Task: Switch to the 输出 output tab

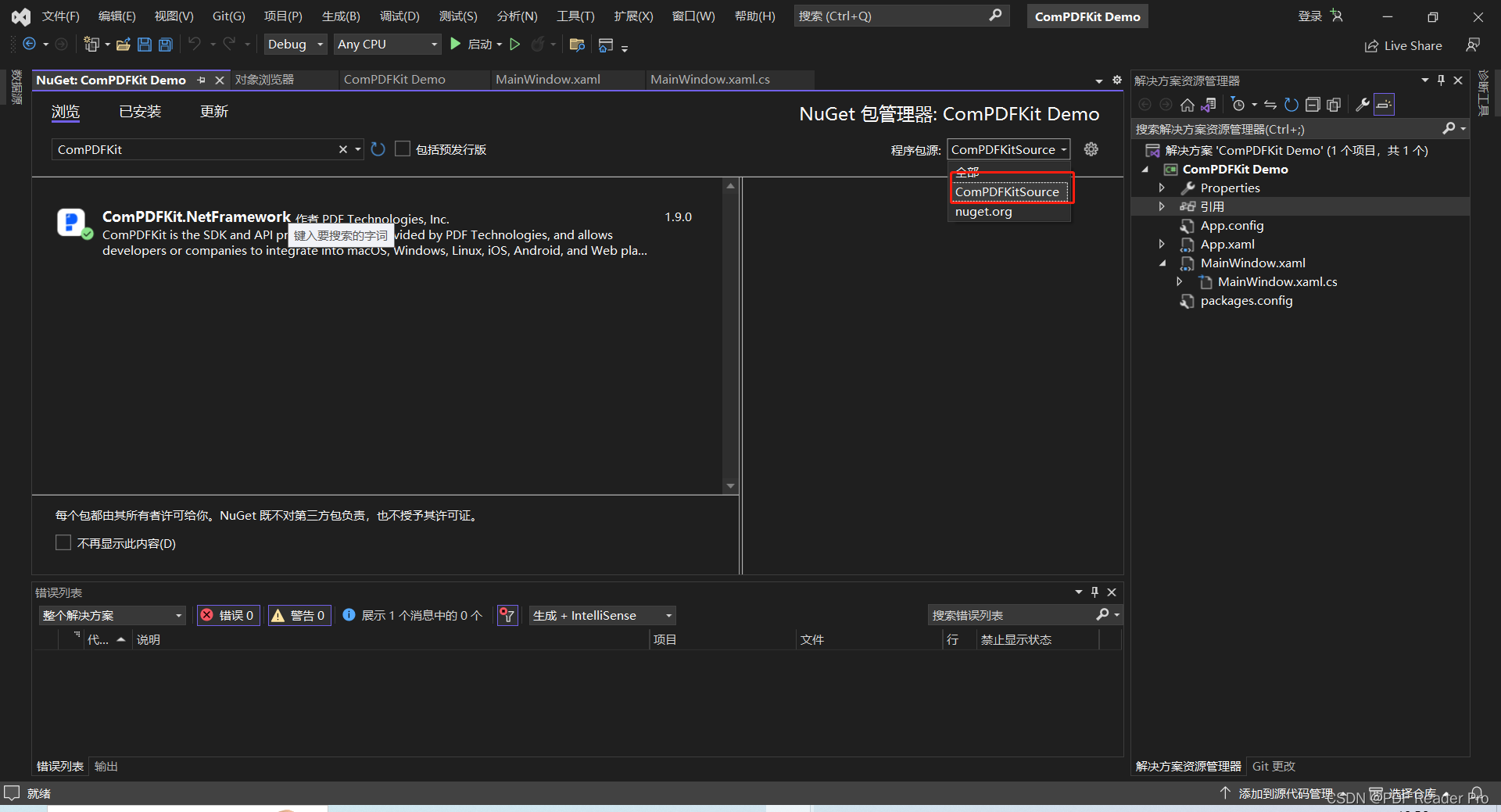Action: coord(106,767)
